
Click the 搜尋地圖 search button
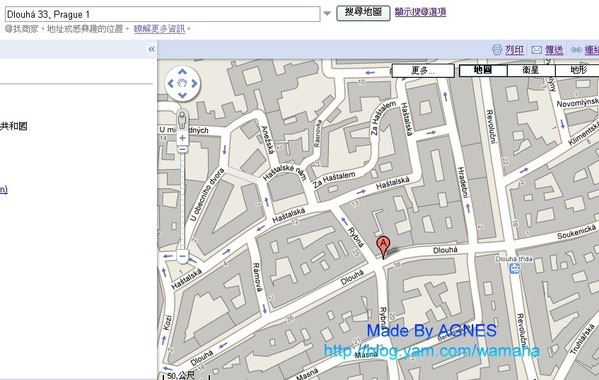(x=363, y=13)
